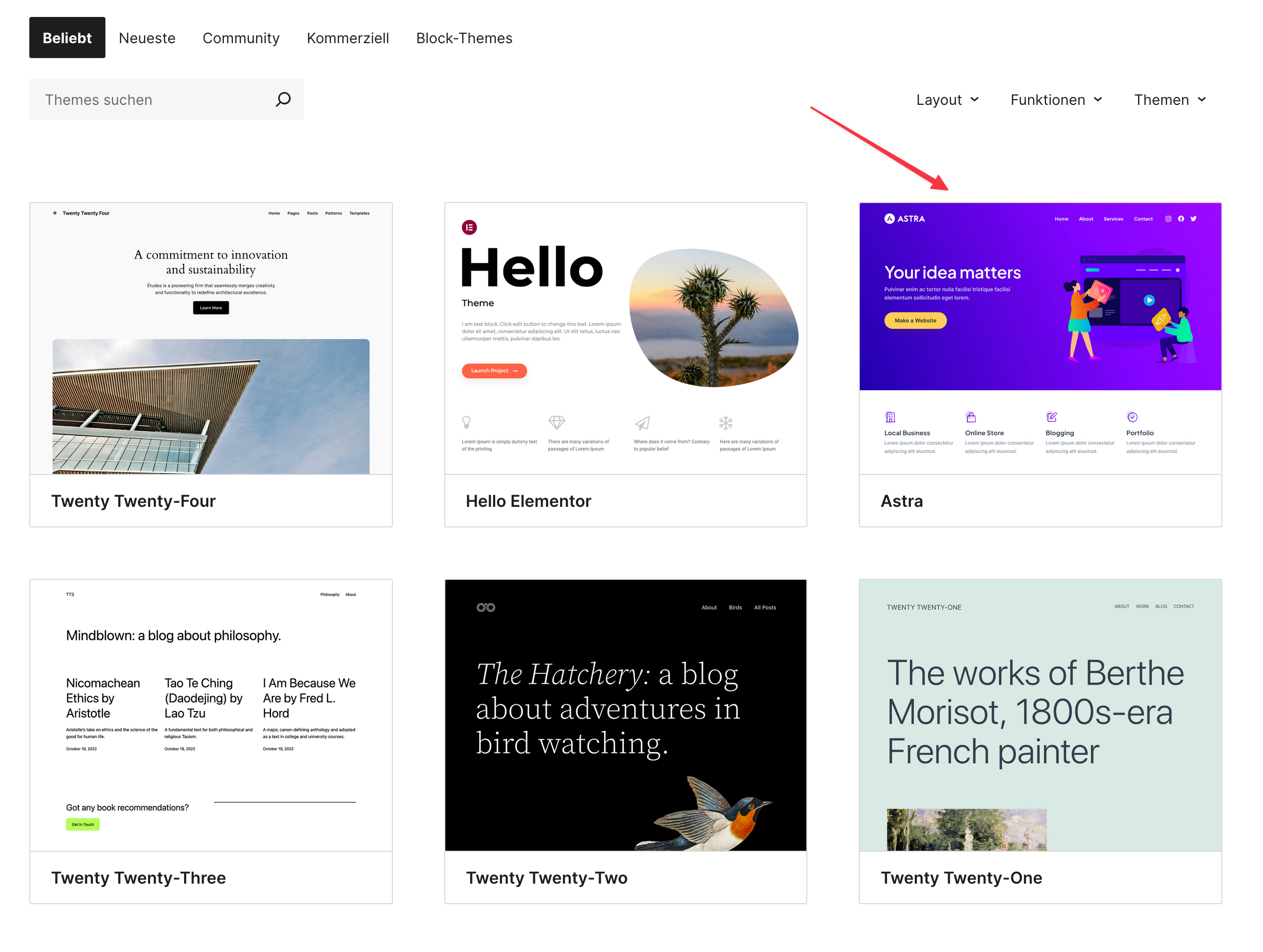1263x952 pixels.
Task: Click the Local Business building icon
Action: [x=890, y=417]
